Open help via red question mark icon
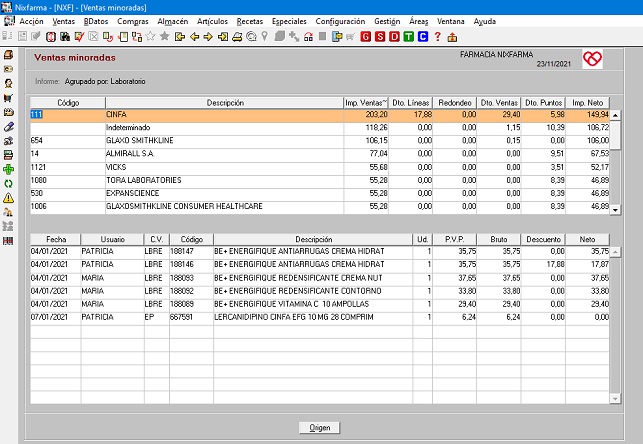Viewport: 643px width, 444px height. 438,37
